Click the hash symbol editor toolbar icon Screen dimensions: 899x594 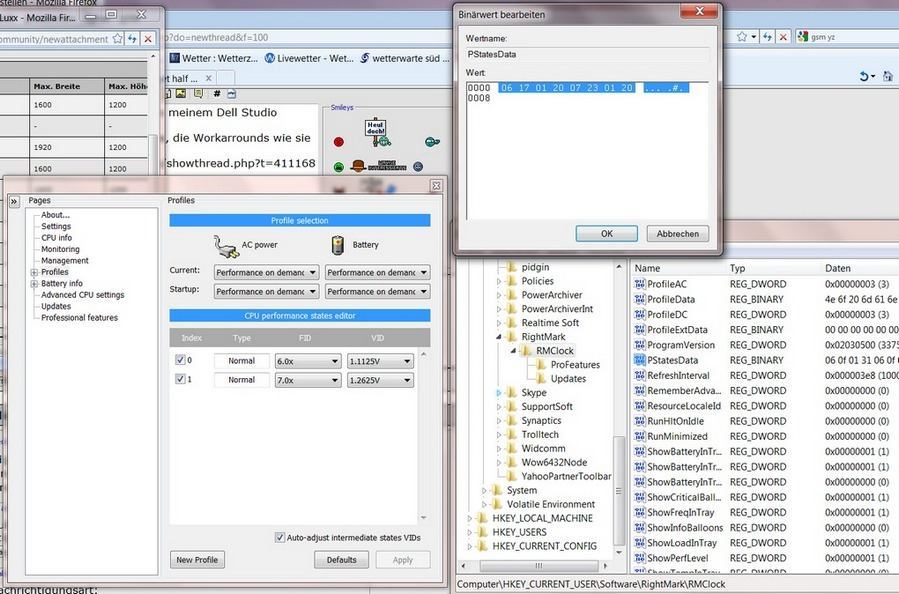tap(217, 93)
